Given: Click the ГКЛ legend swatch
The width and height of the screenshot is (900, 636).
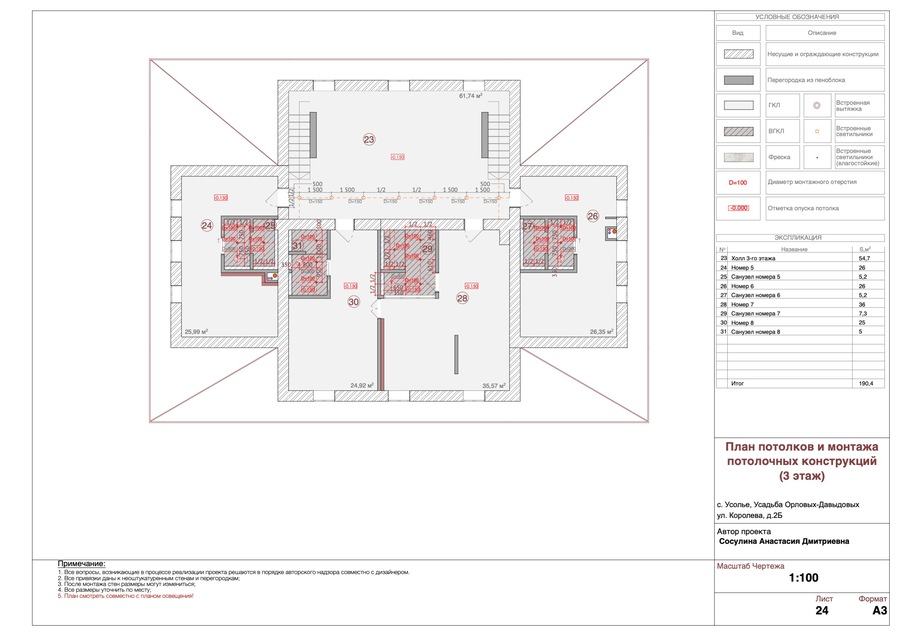Looking at the screenshot, I should click(x=738, y=106).
